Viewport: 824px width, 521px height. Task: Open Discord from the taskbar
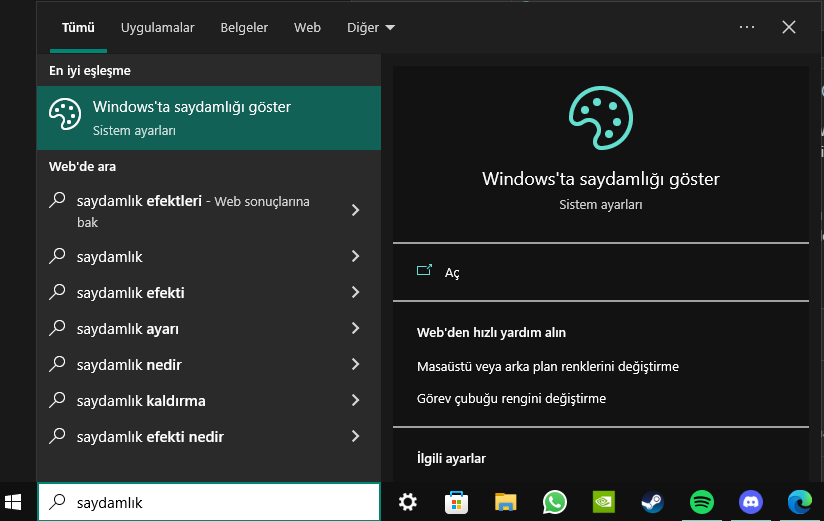point(750,502)
